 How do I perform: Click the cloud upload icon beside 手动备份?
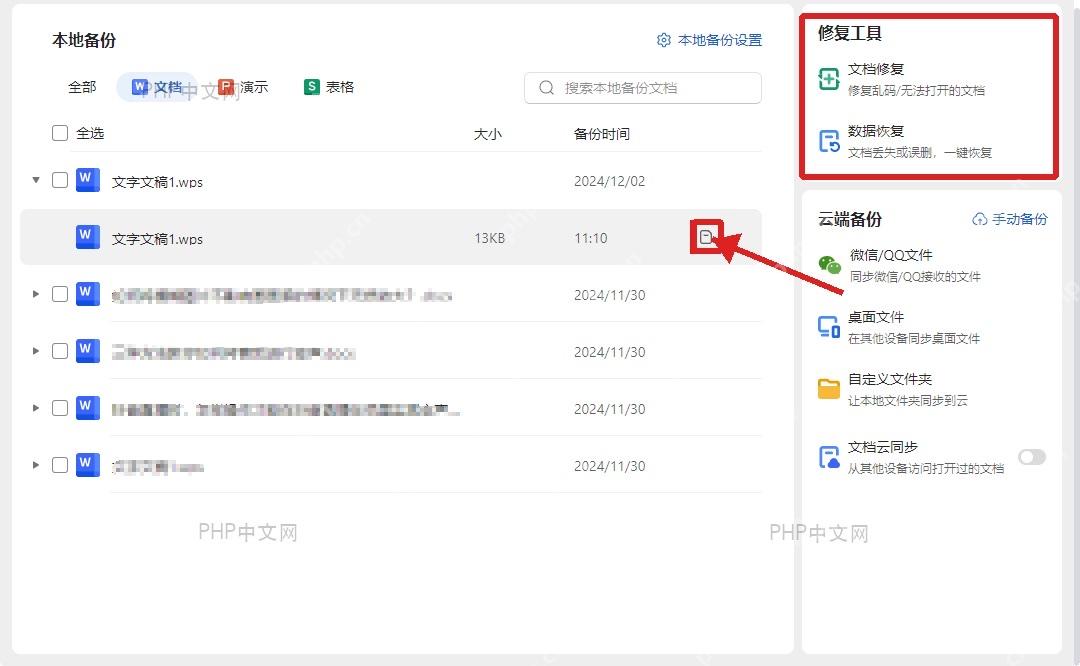(979, 219)
